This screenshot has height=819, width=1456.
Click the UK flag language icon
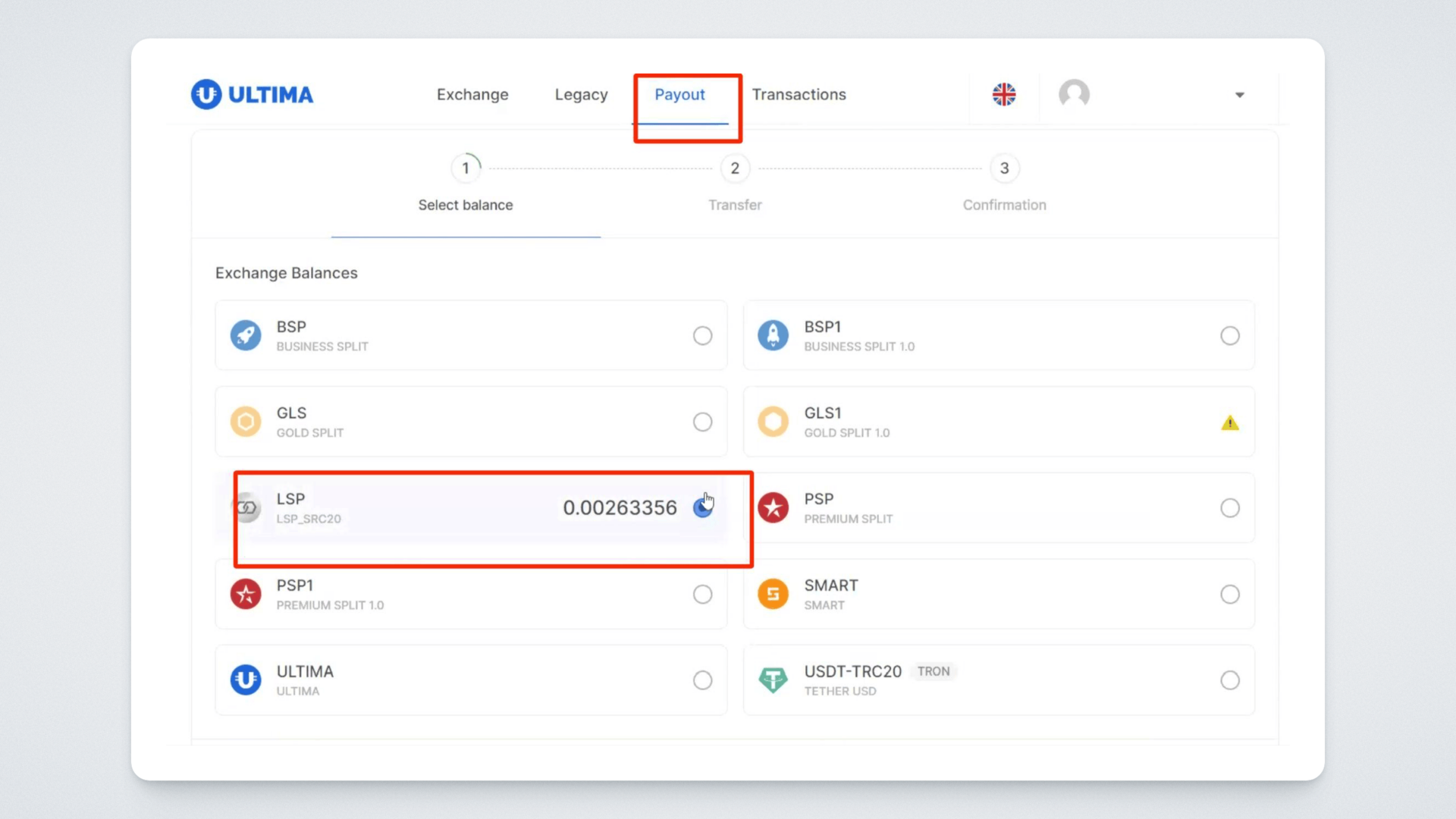tap(1004, 95)
